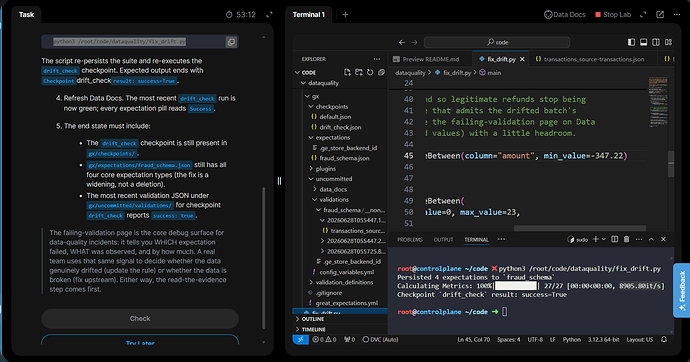Image resolution: width=690 pixels, height=362 pixels.
Task: Toggle secondary side bar layout icon
Action: coord(656,42)
